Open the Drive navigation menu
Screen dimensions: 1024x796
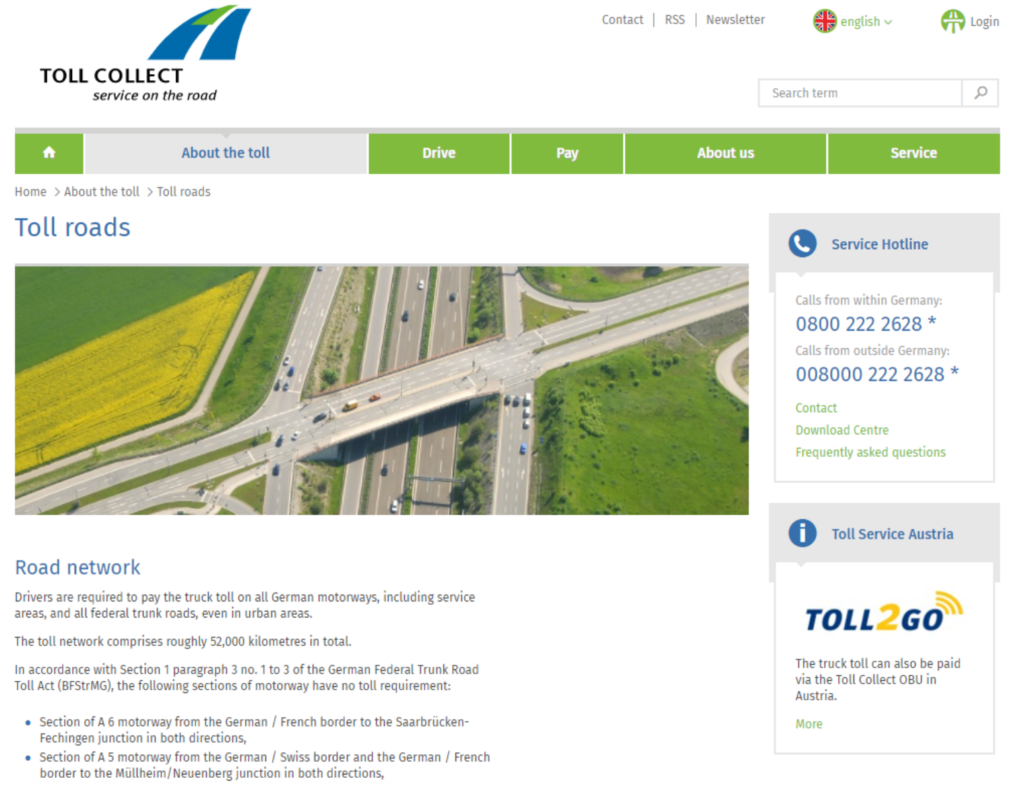[439, 153]
